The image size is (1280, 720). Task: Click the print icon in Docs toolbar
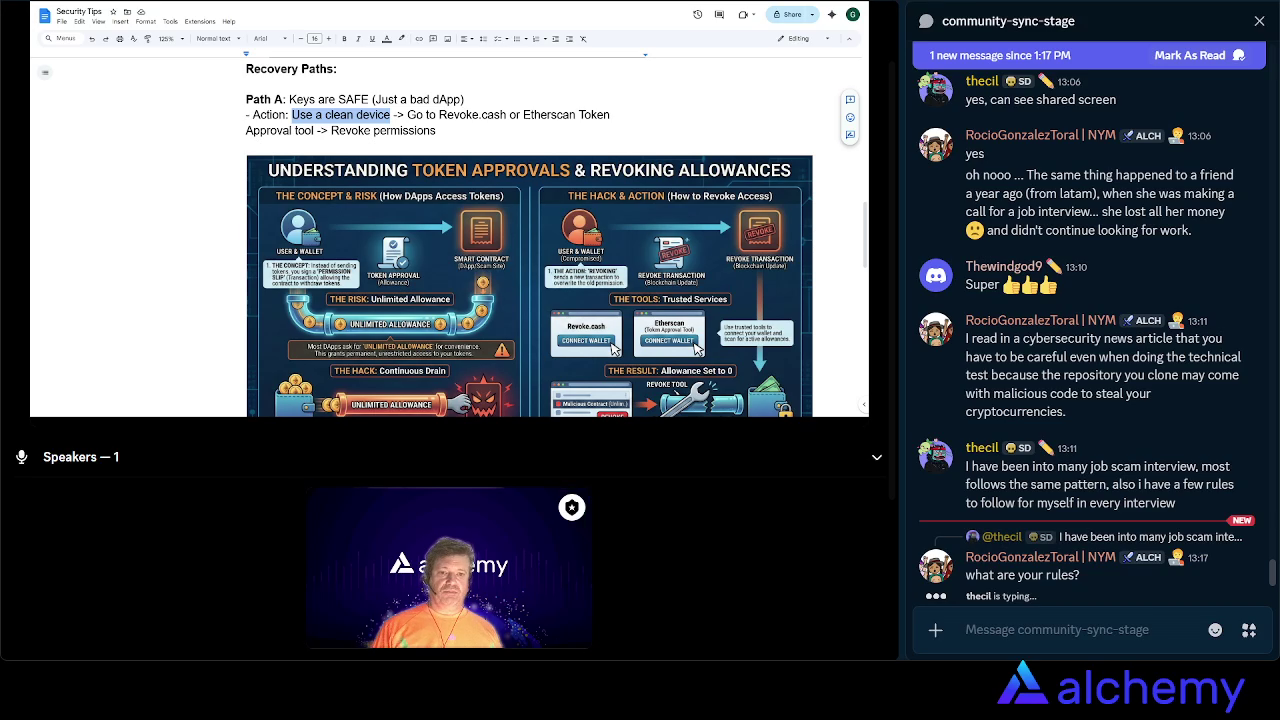tap(119, 39)
